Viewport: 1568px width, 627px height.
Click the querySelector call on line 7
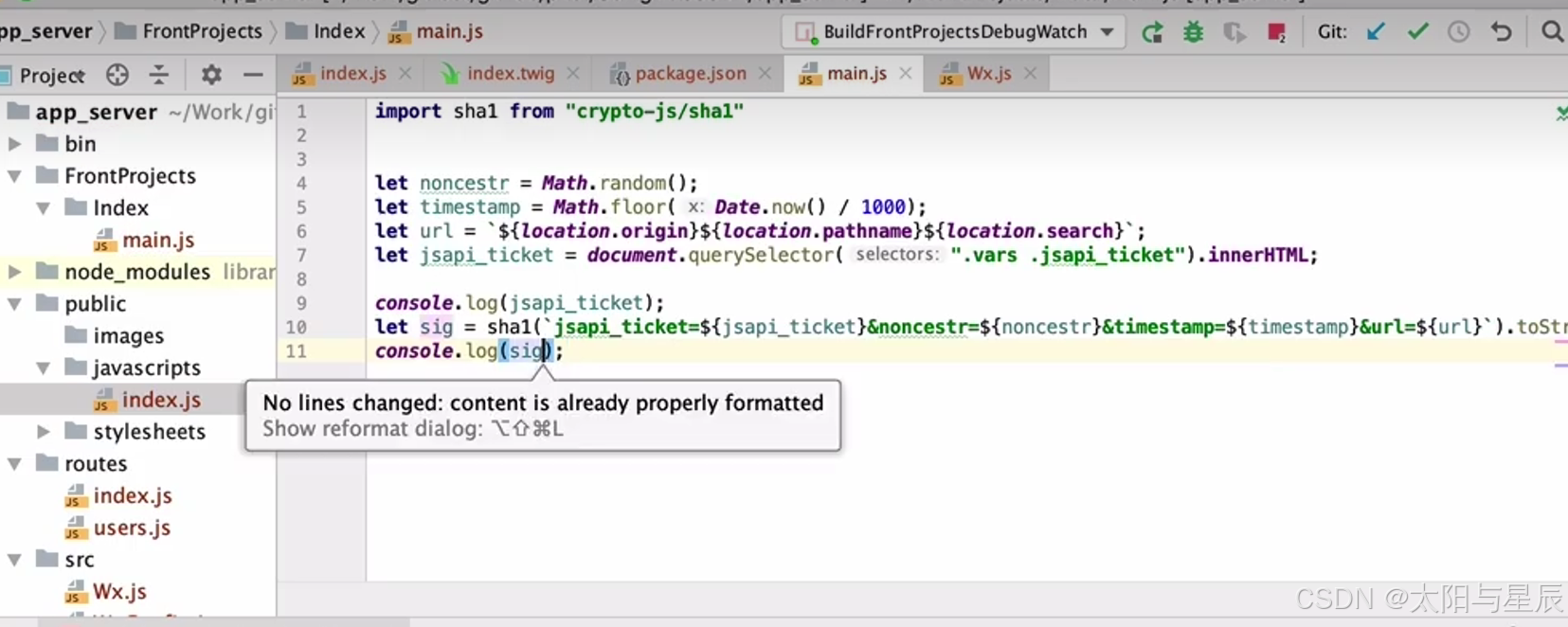click(x=761, y=256)
